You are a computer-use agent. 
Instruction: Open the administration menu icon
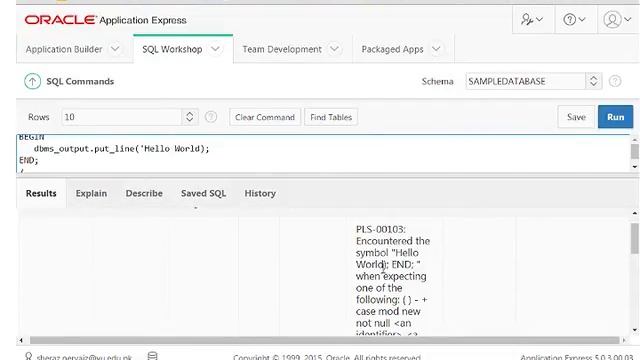[x=532, y=19]
